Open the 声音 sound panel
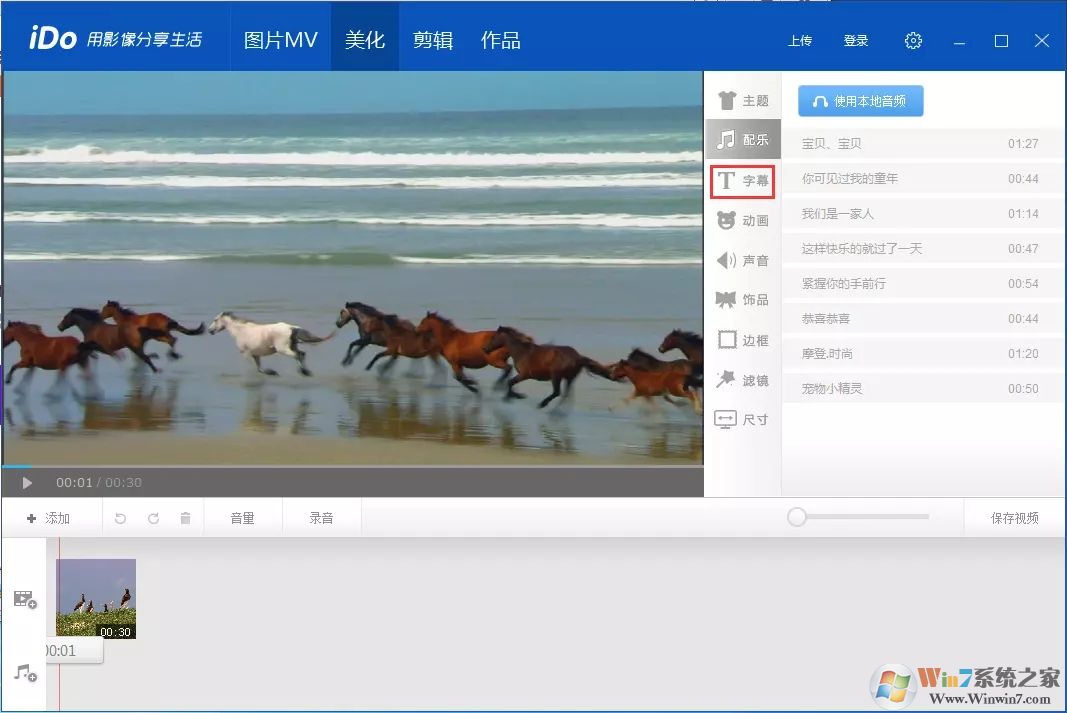Screen dimensions: 1067x713 click(x=741, y=260)
